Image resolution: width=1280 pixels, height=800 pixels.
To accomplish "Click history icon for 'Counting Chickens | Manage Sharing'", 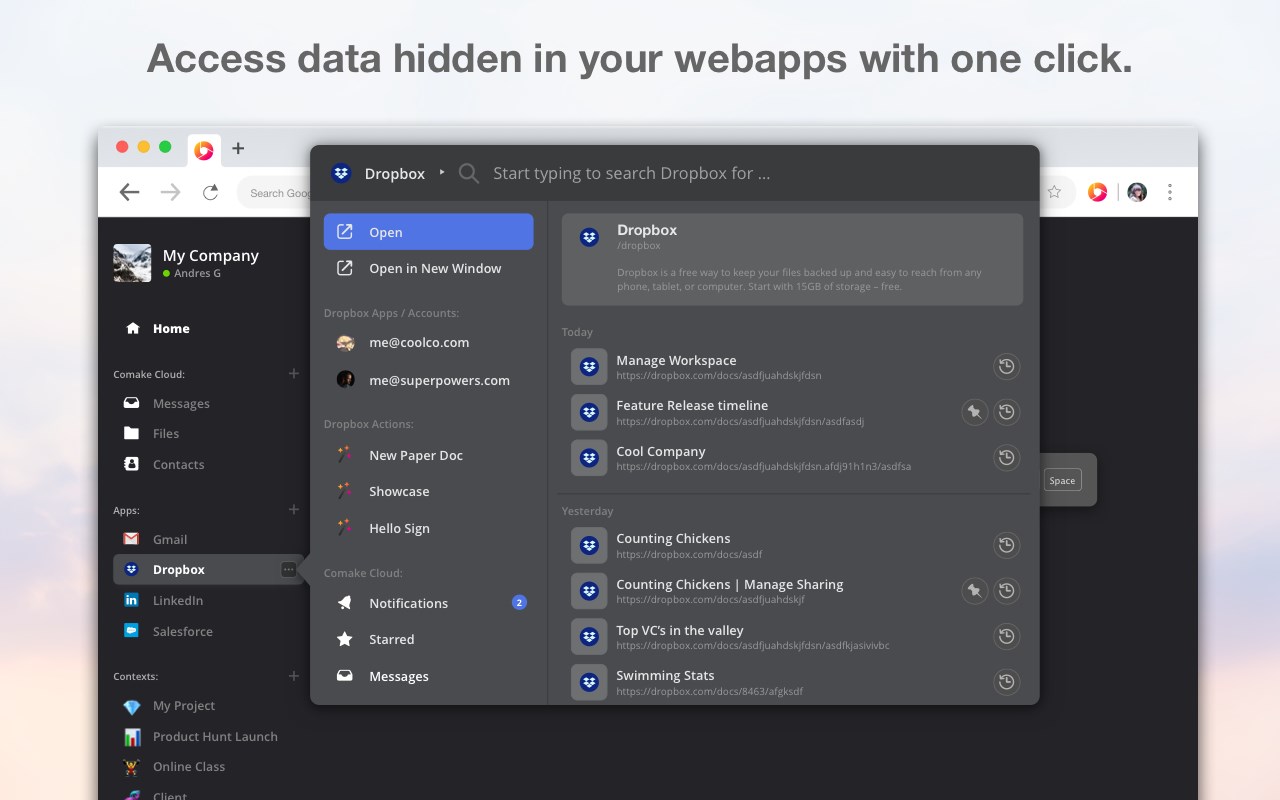I will coord(1007,591).
